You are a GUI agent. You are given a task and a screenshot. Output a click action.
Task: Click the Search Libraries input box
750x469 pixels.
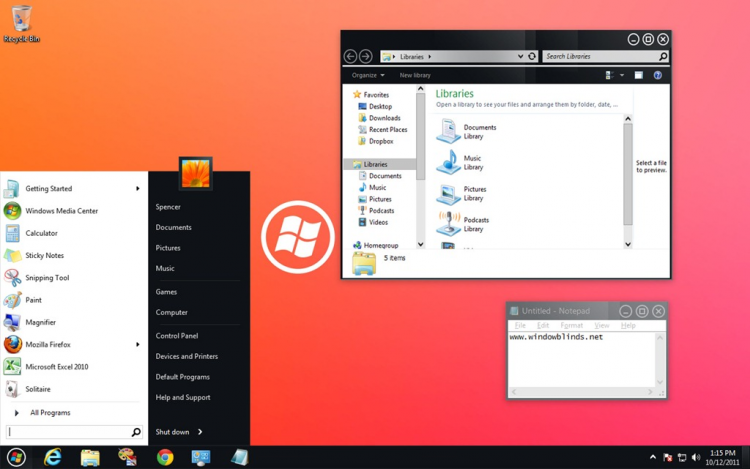(601, 56)
